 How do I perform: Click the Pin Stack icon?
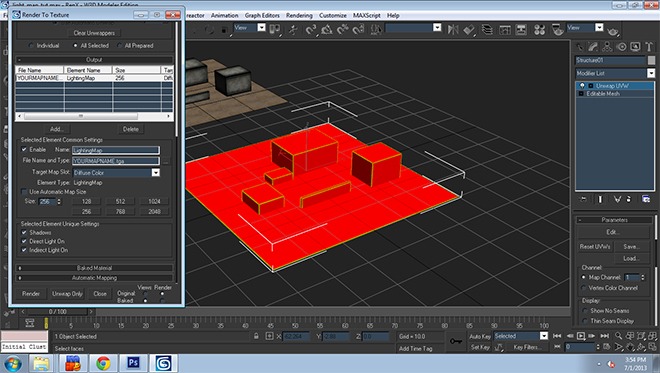pyautogui.click(x=583, y=199)
